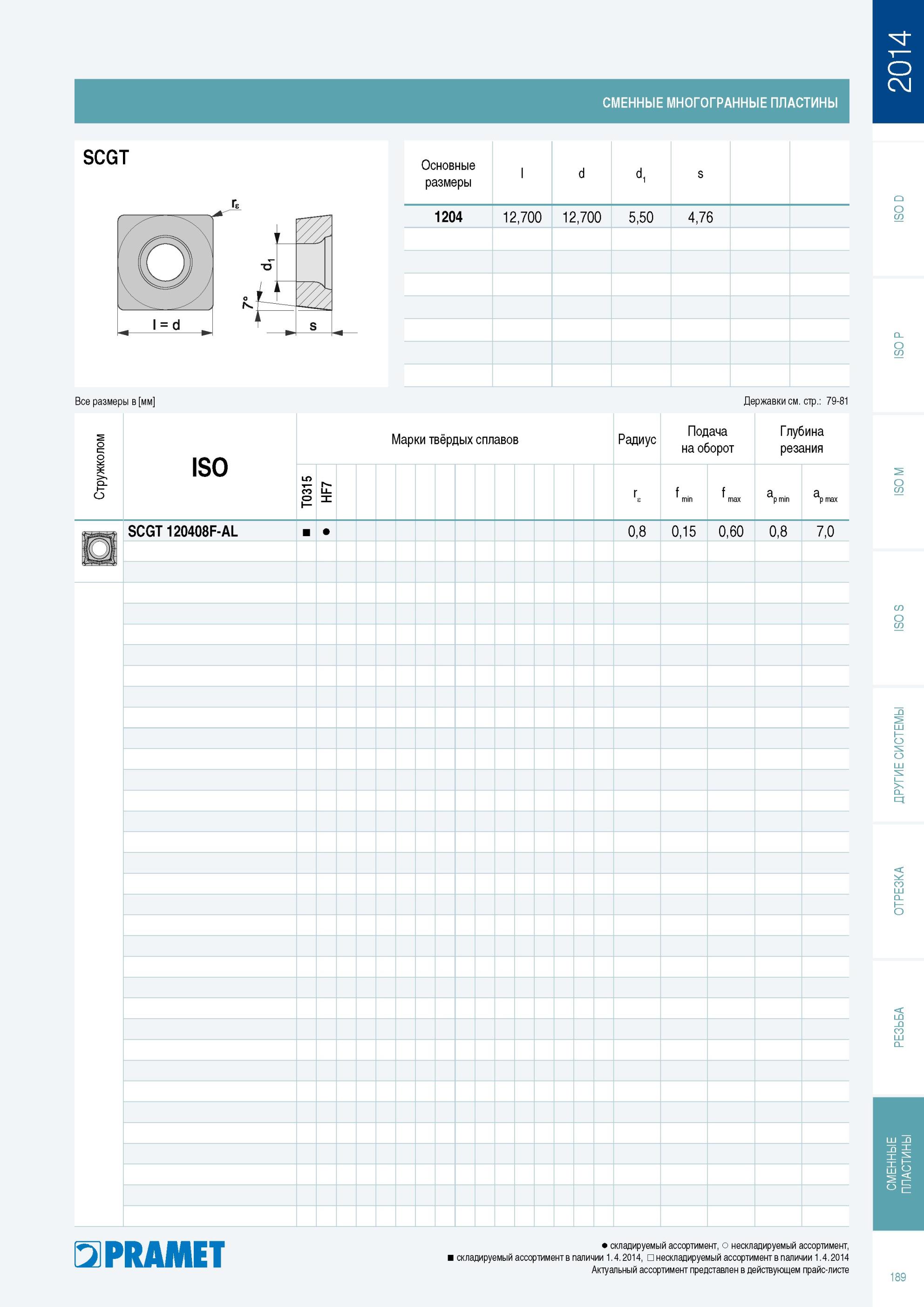Image resolution: width=924 pixels, height=1307 pixels.
Task: Open the ДРУГИЕ СИСТЕМЫ side tab
Action: tap(898, 755)
